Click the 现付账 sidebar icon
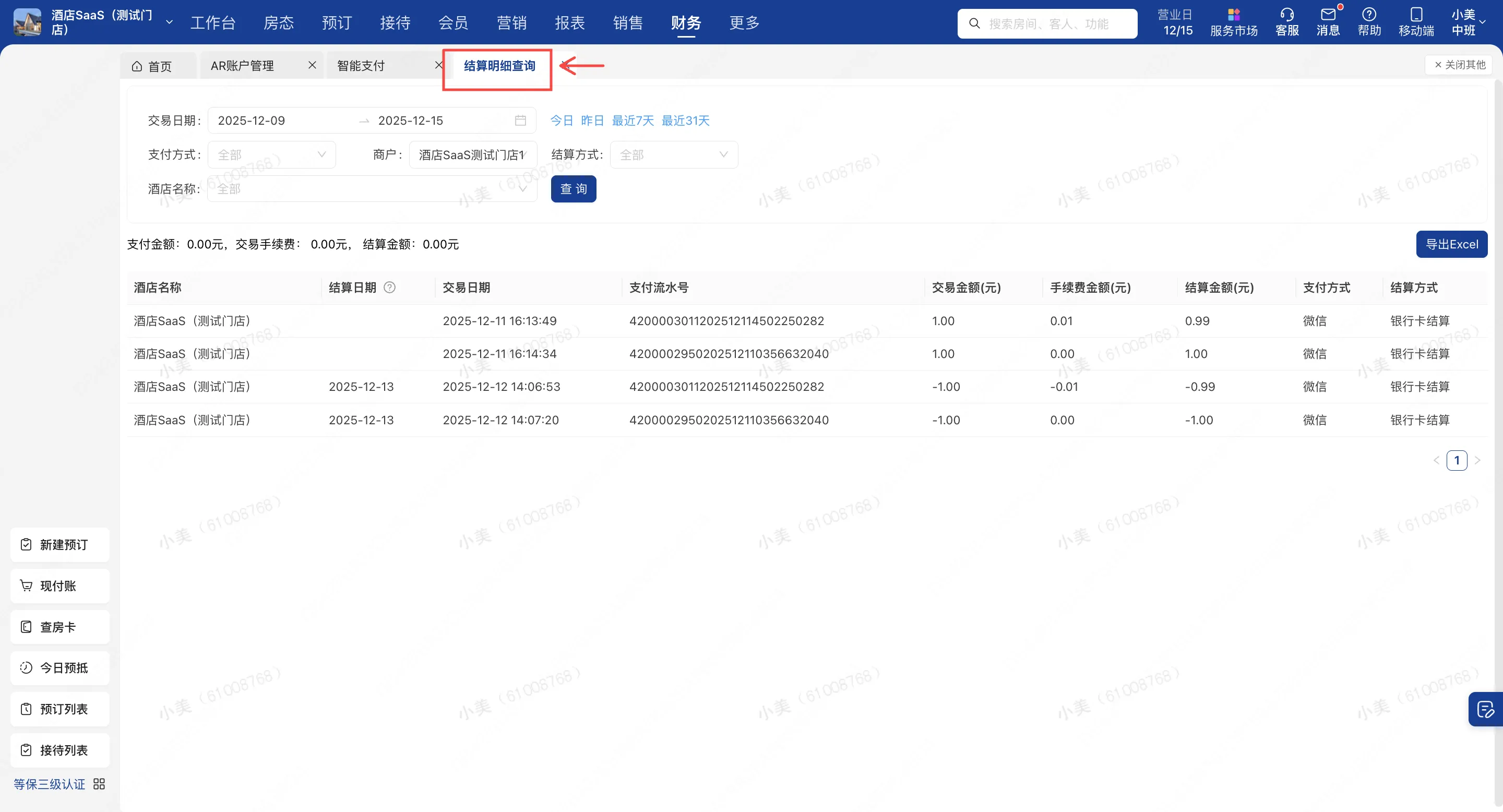1503x812 pixels. pyautogui.click(x=26, y=585)
